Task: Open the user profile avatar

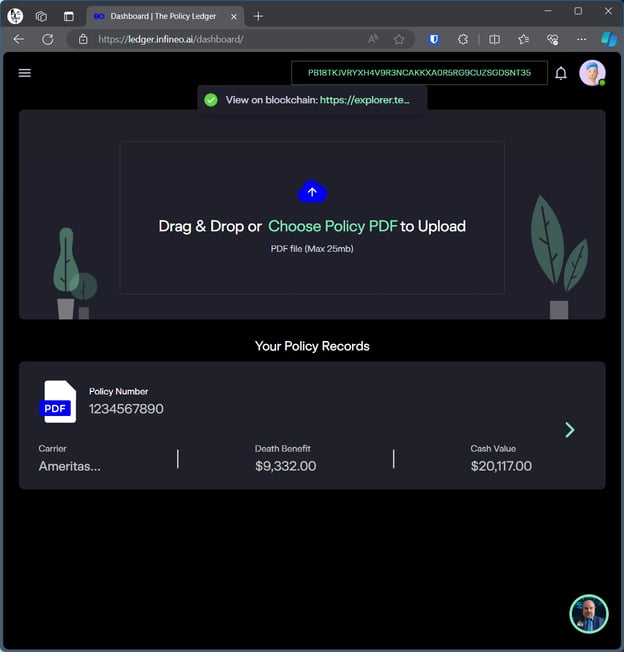Action: click(x=592, y=73)
